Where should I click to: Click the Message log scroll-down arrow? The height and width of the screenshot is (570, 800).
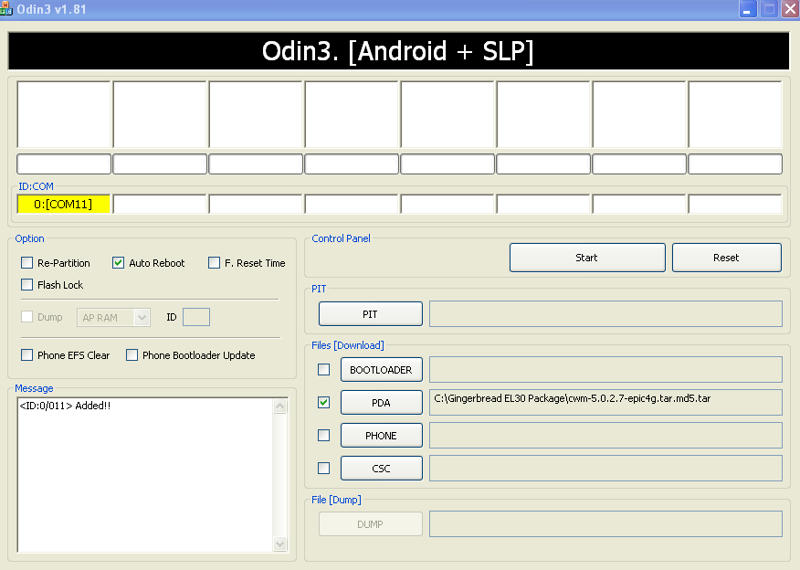tap(280, 544)
